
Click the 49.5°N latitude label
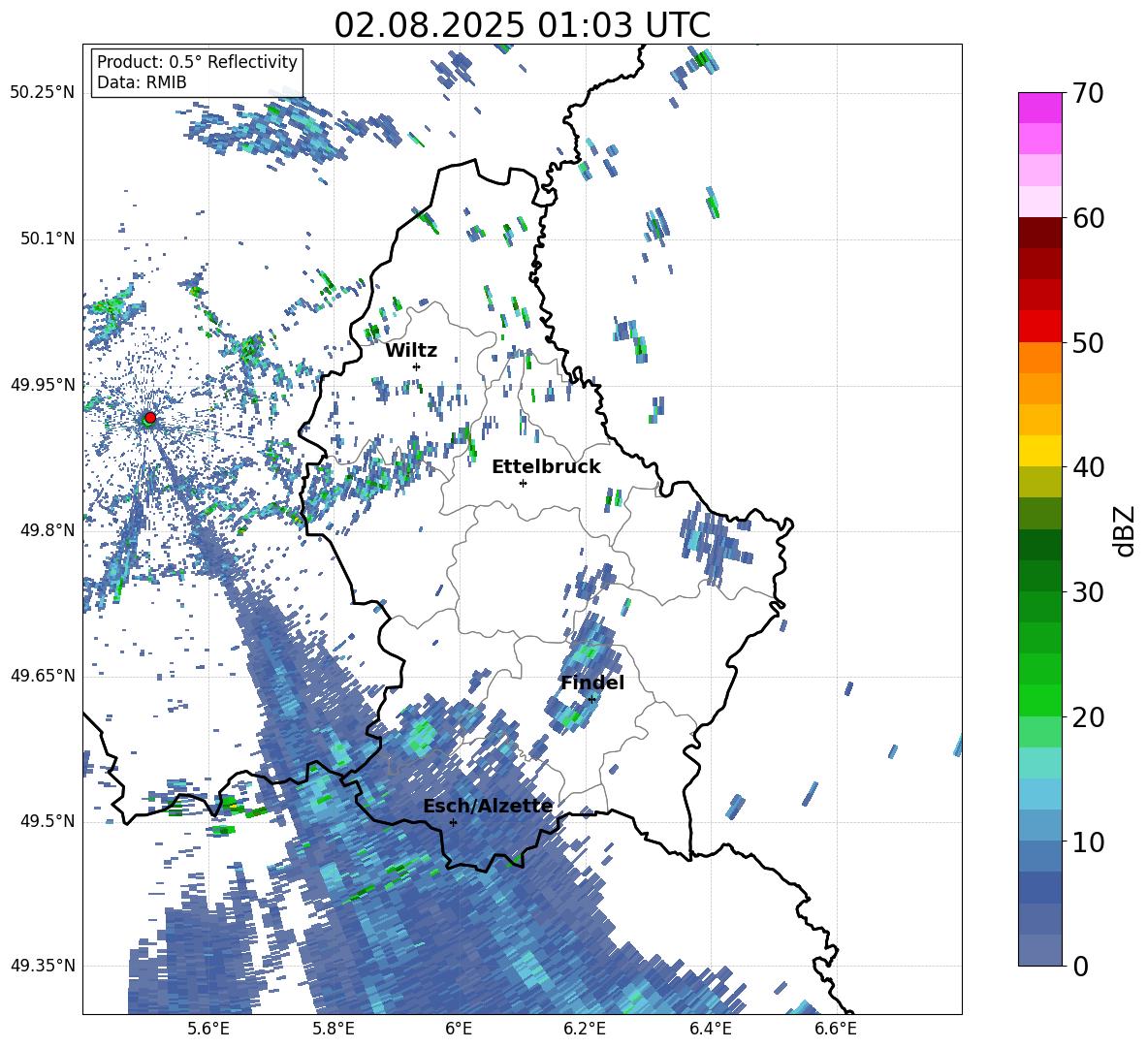[x=47, y=820]
